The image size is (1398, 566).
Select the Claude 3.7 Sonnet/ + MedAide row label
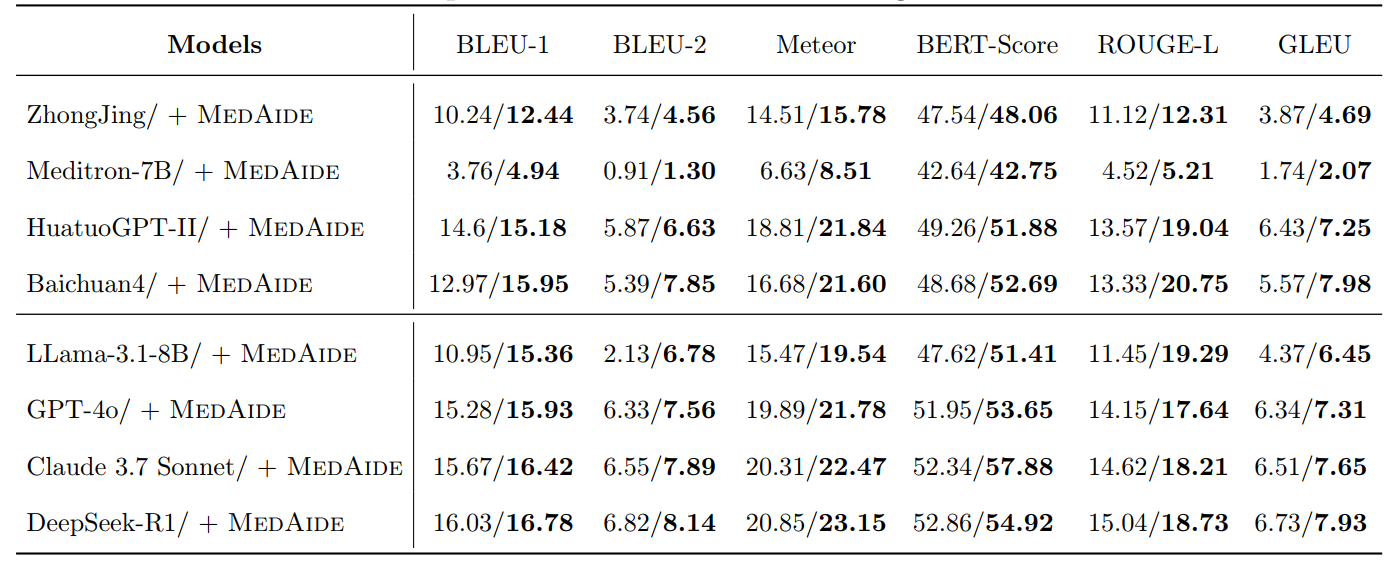(x=215, y=467)
